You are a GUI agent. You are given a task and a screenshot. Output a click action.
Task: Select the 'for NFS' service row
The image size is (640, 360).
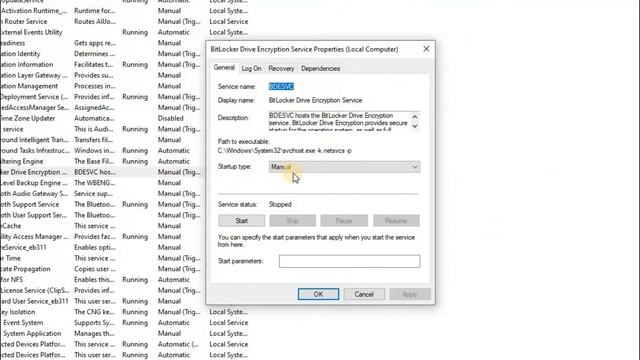[103, 280]
